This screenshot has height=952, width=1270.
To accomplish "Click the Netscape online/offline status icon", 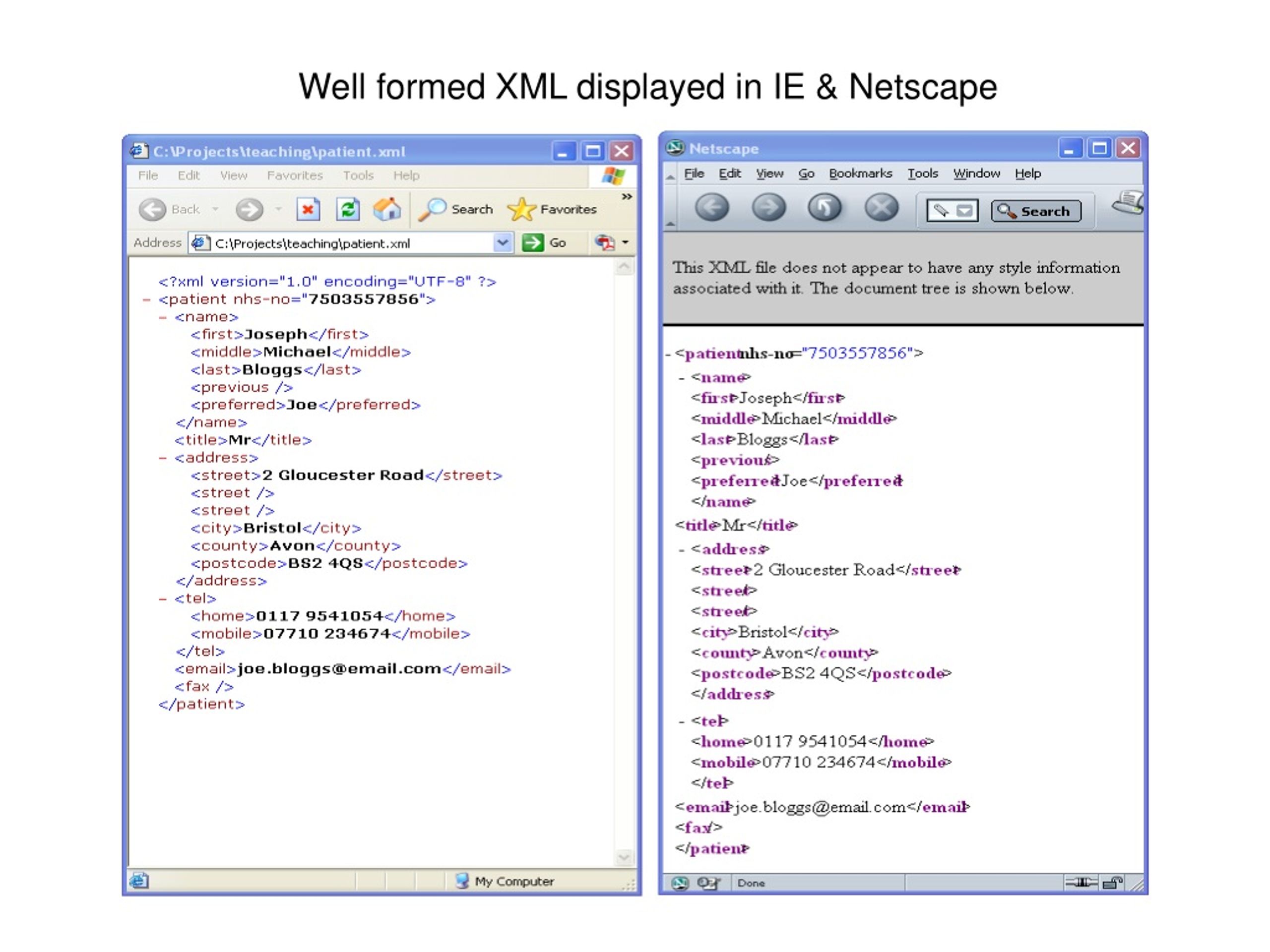I will pyautogui.click(x=1081, y=883).
